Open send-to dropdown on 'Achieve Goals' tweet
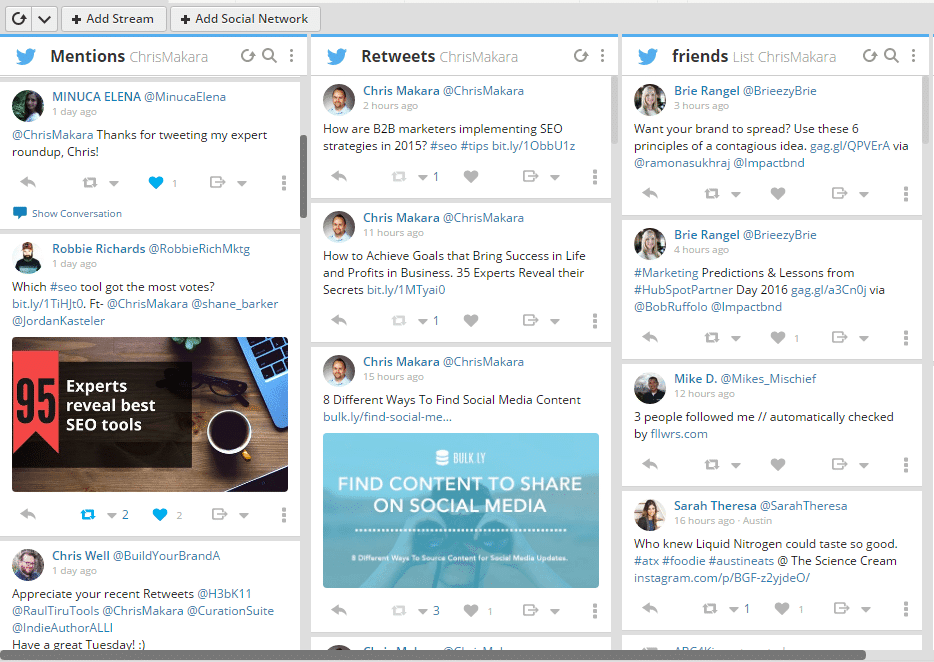 [555, 321]
